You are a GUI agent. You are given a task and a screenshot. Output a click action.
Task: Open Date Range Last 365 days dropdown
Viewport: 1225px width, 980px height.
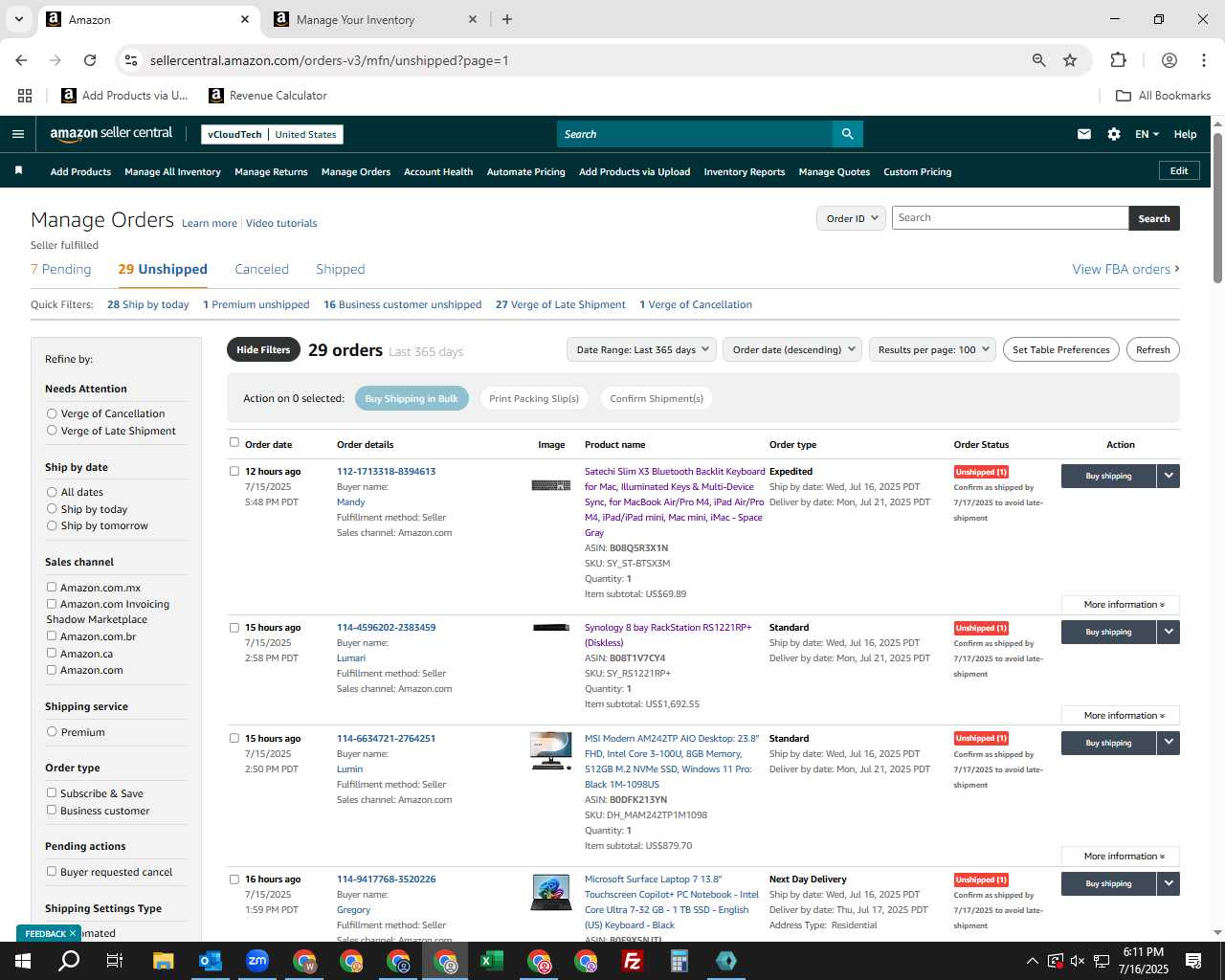(641, 349)
